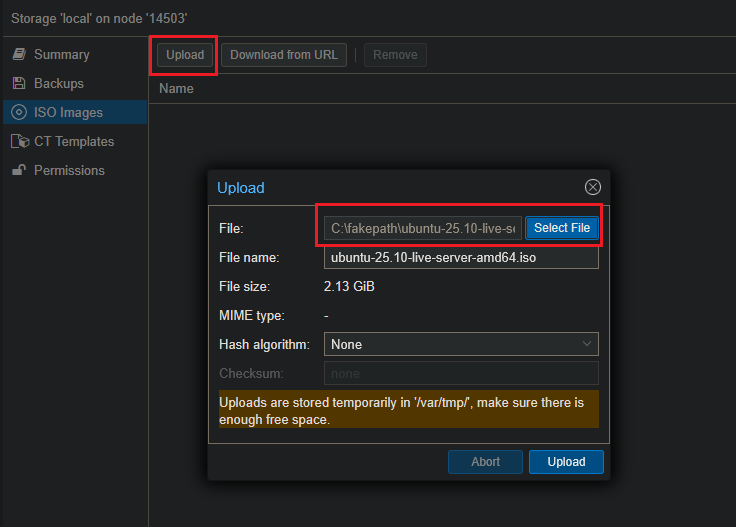This screenshot has height=527, width=736.
Task: Go to the Permissions sidebar item
Action: pyautogui.click(x=69, y=170)
